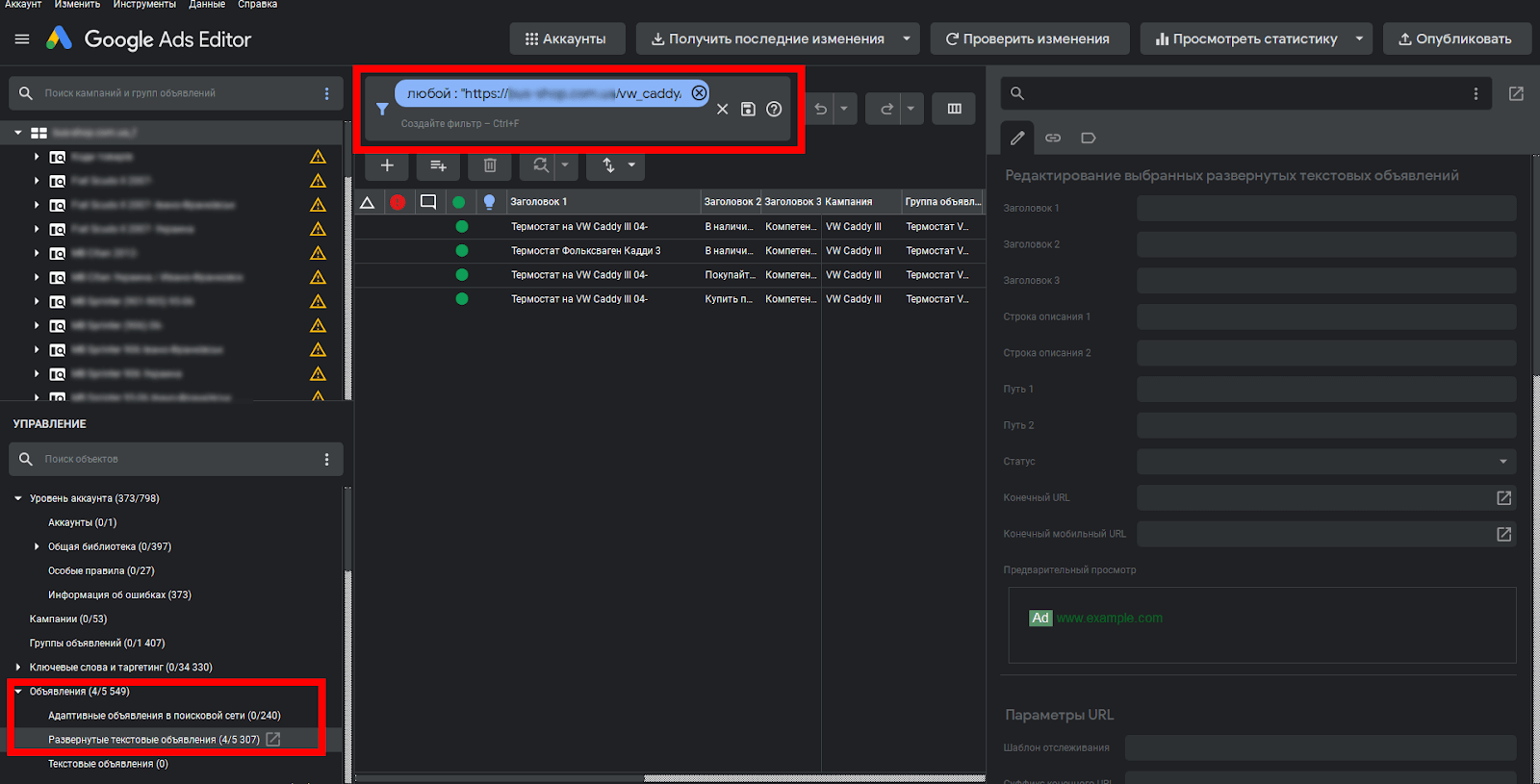Click the import/export arrows icon
The height and width of the screenshot is (784, 1540).
608,165
